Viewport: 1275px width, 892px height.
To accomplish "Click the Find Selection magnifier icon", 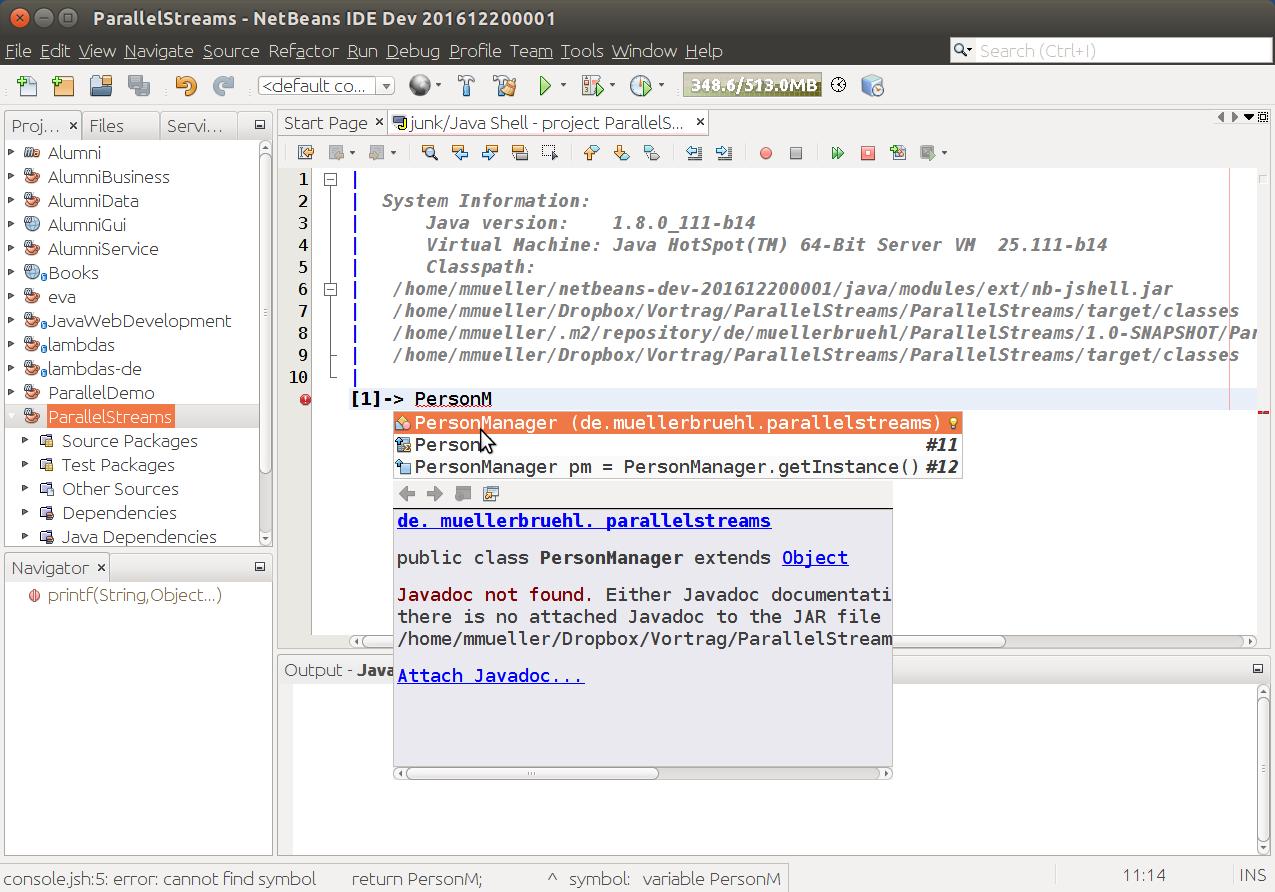I will tap(429, 153).
